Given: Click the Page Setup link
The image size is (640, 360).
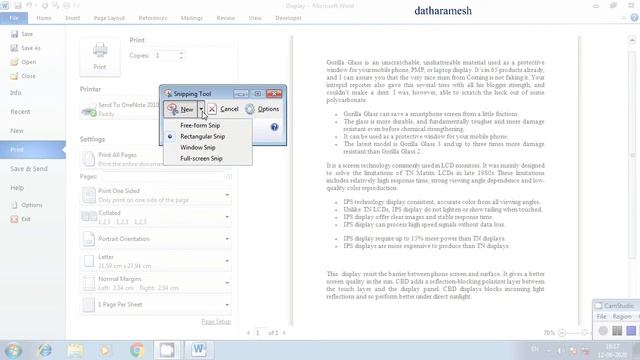Looking at the screenshot, I should click(216, 322).
